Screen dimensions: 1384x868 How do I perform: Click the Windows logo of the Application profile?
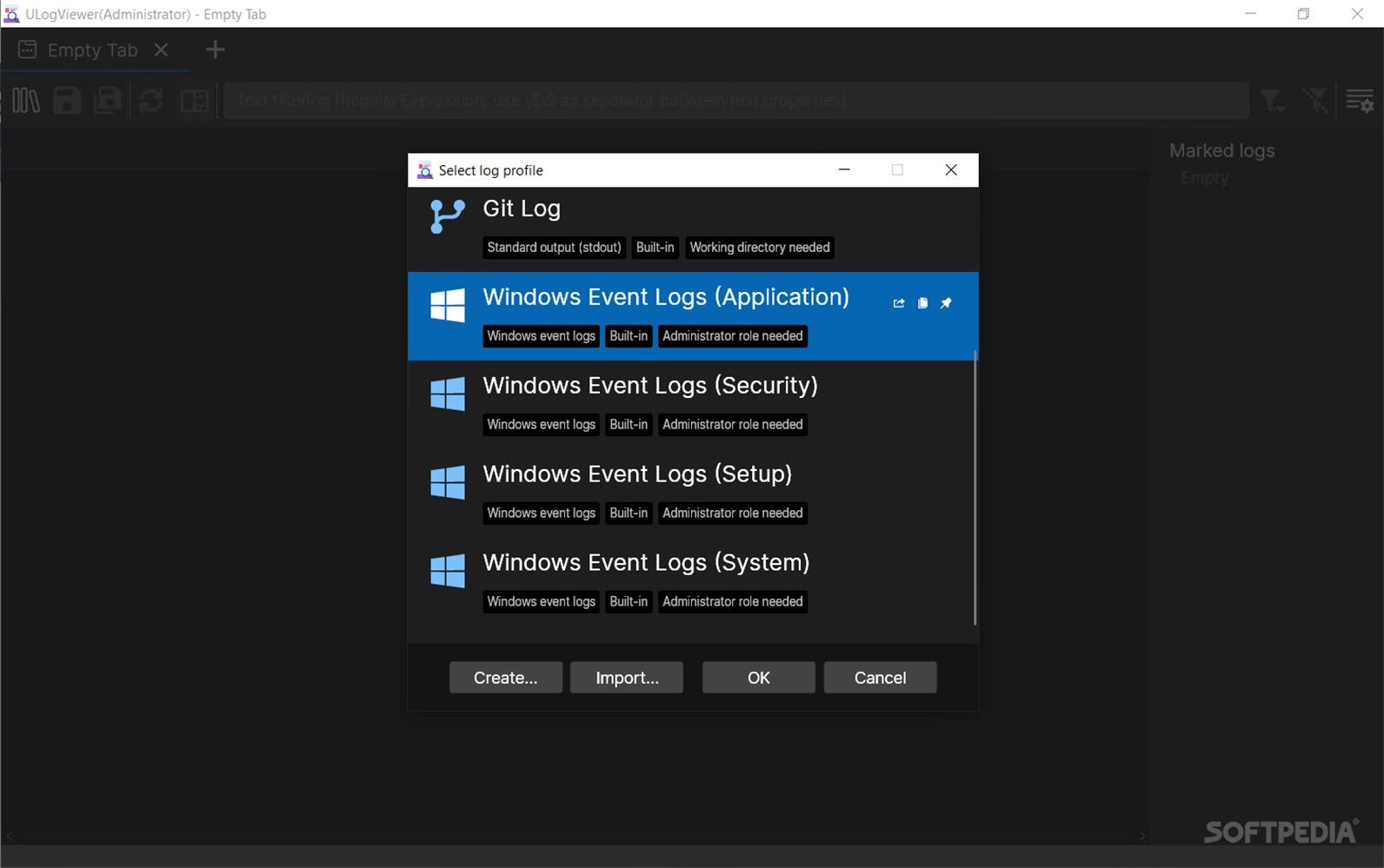click(448, 305)
